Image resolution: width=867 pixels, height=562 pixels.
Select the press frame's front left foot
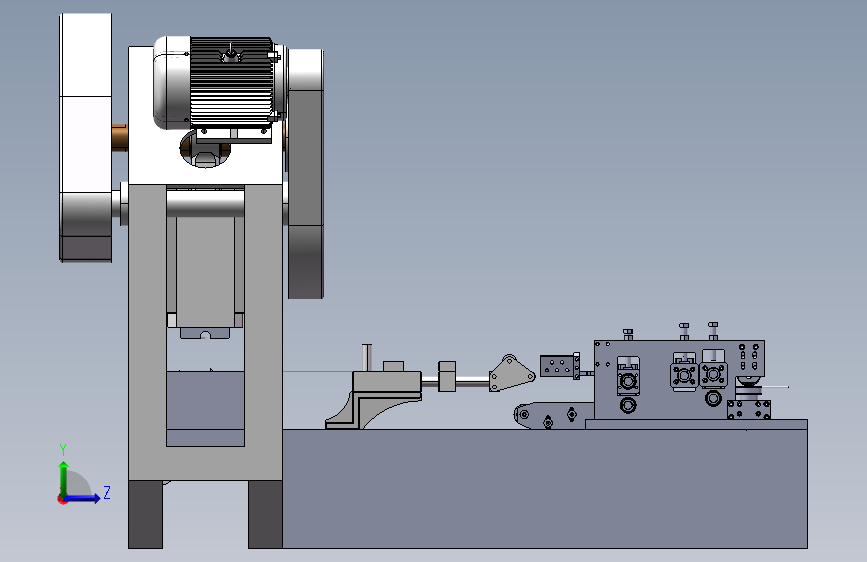[x=145, y=514]
